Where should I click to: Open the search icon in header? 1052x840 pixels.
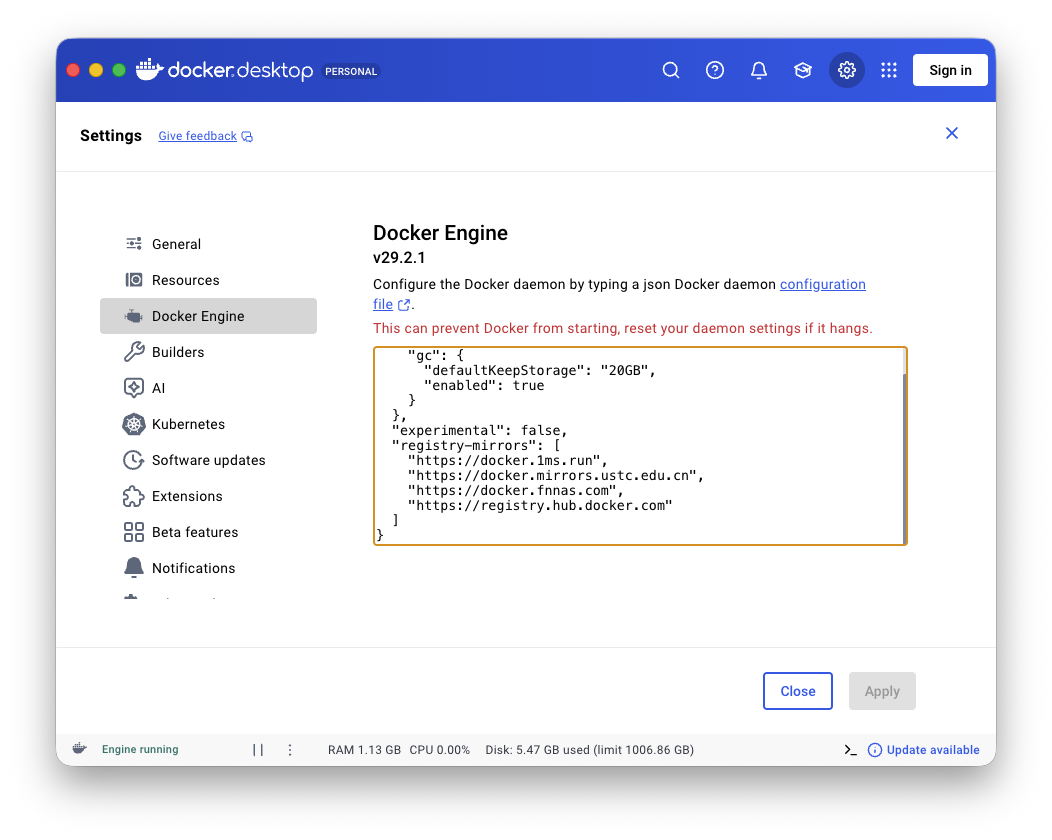(671, 70)
